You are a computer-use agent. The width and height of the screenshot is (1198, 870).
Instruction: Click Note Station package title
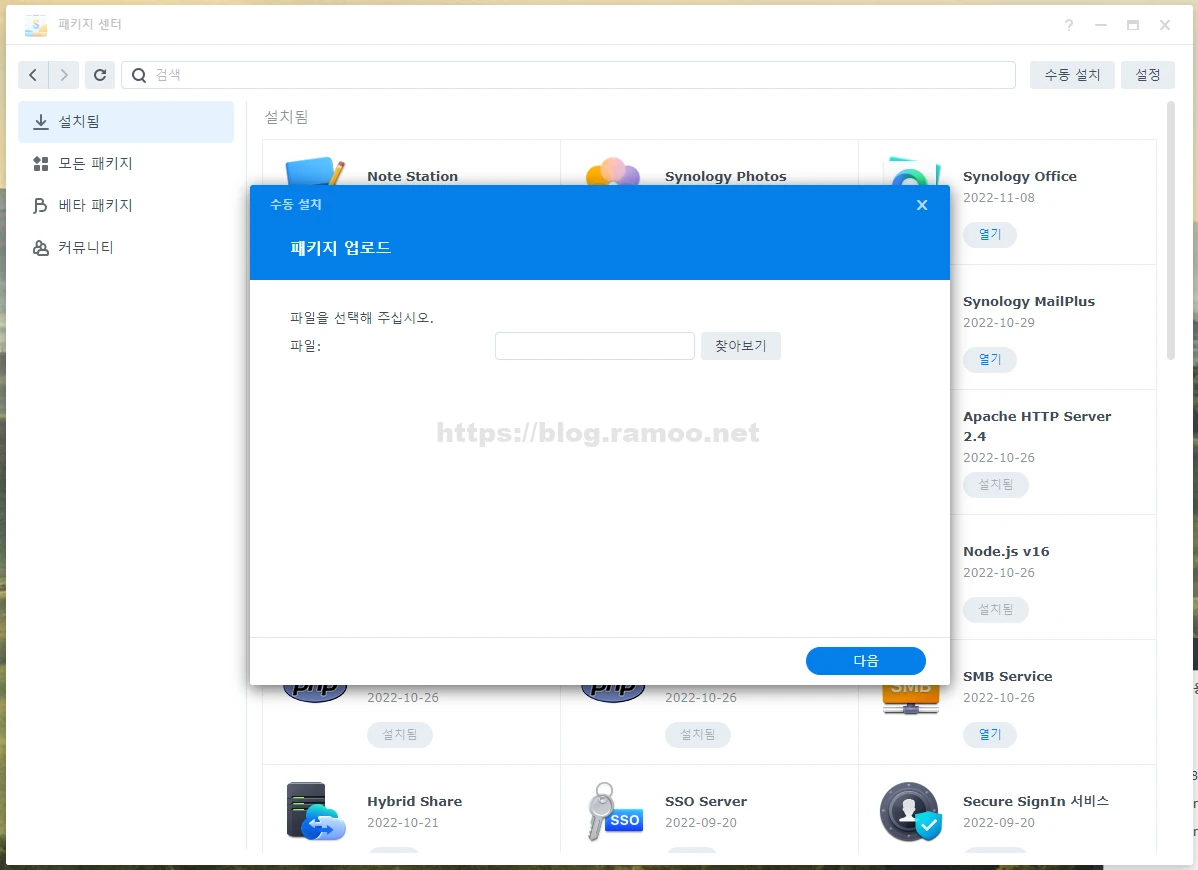(x=413, y=176)
